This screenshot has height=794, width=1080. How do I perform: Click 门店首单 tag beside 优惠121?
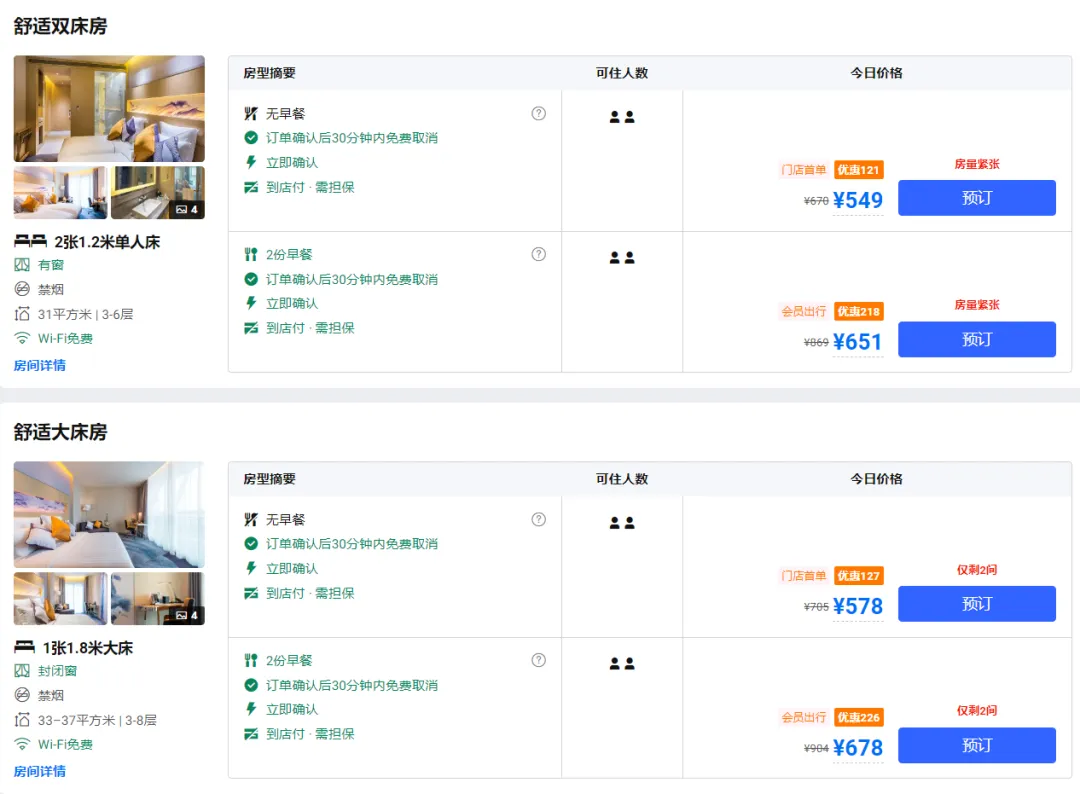[803, 170]
